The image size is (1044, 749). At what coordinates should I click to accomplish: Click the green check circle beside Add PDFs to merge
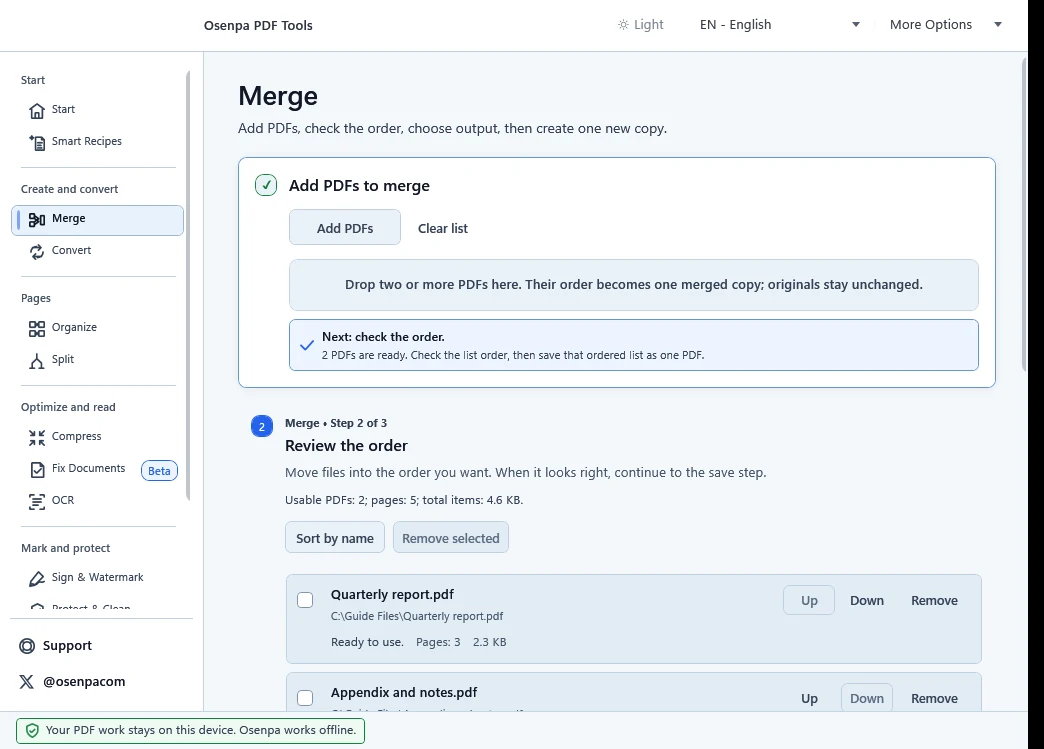click(266, 185)
